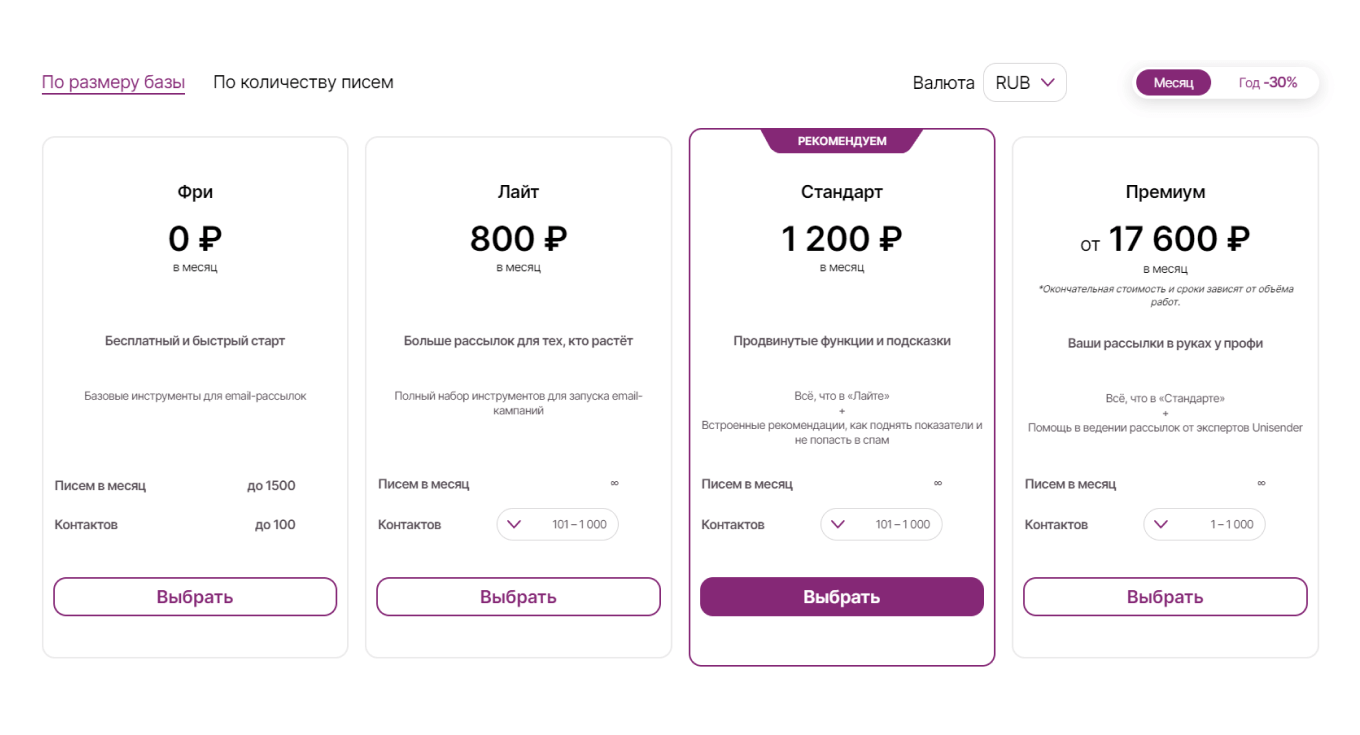This screenshot has height=735, width=1360.
Task: Click the chevron in Стандарт contacts selector
Action: coord(838,523)
